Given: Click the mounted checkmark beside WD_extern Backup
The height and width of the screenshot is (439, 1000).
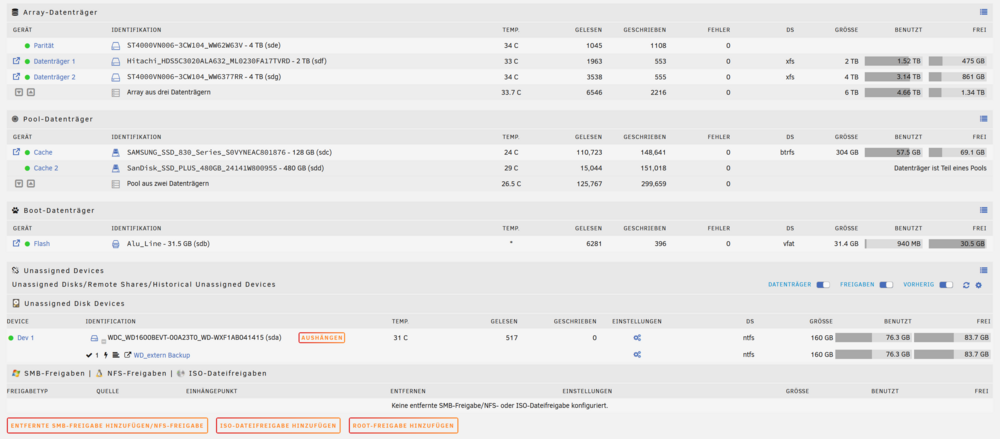Looking at the screenshot, I should point(89,355).
